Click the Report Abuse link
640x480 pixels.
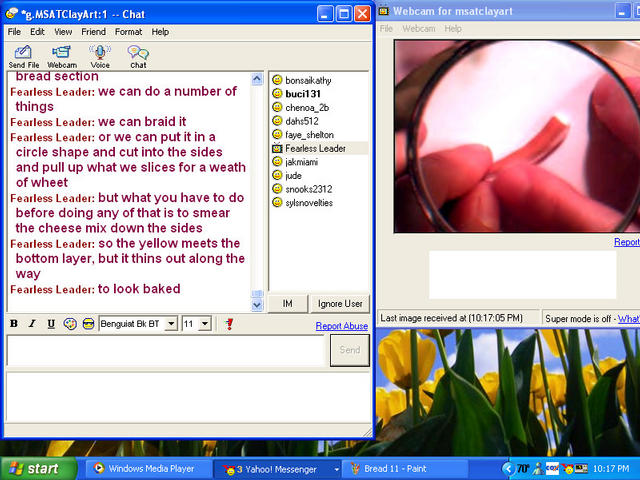tap(342, 326)
